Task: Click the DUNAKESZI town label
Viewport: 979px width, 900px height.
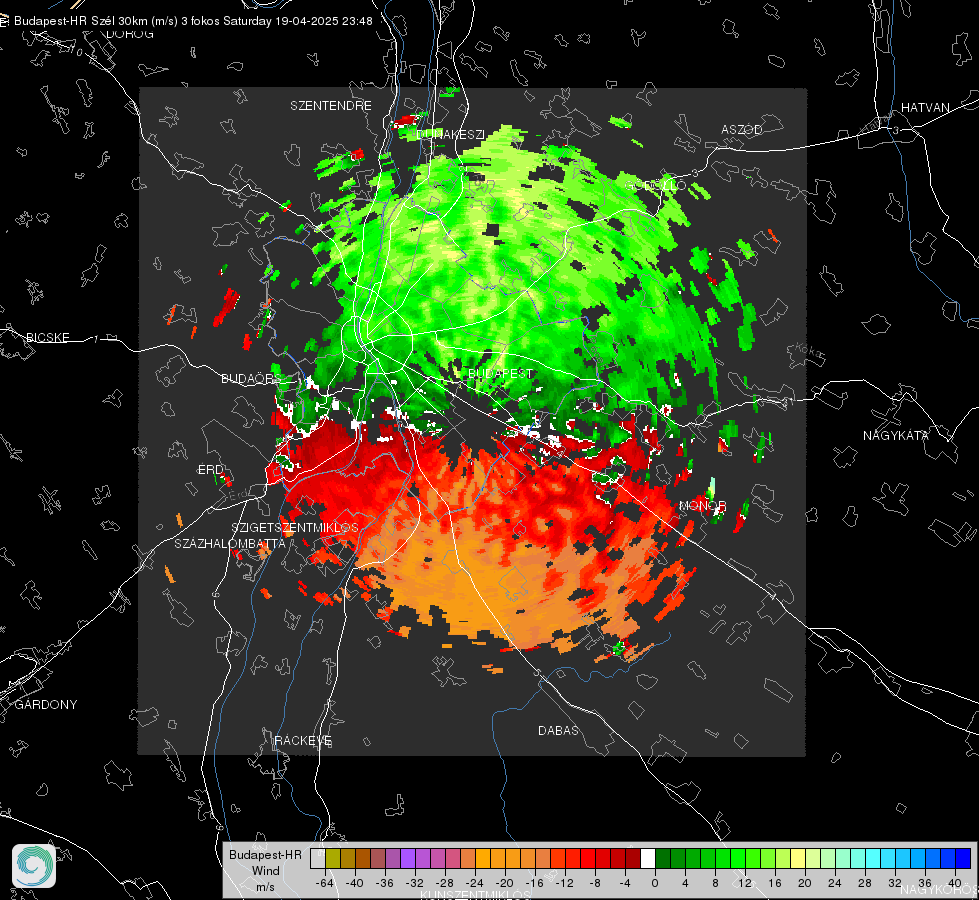Action: pyautogui.click(x=450, y=134)
